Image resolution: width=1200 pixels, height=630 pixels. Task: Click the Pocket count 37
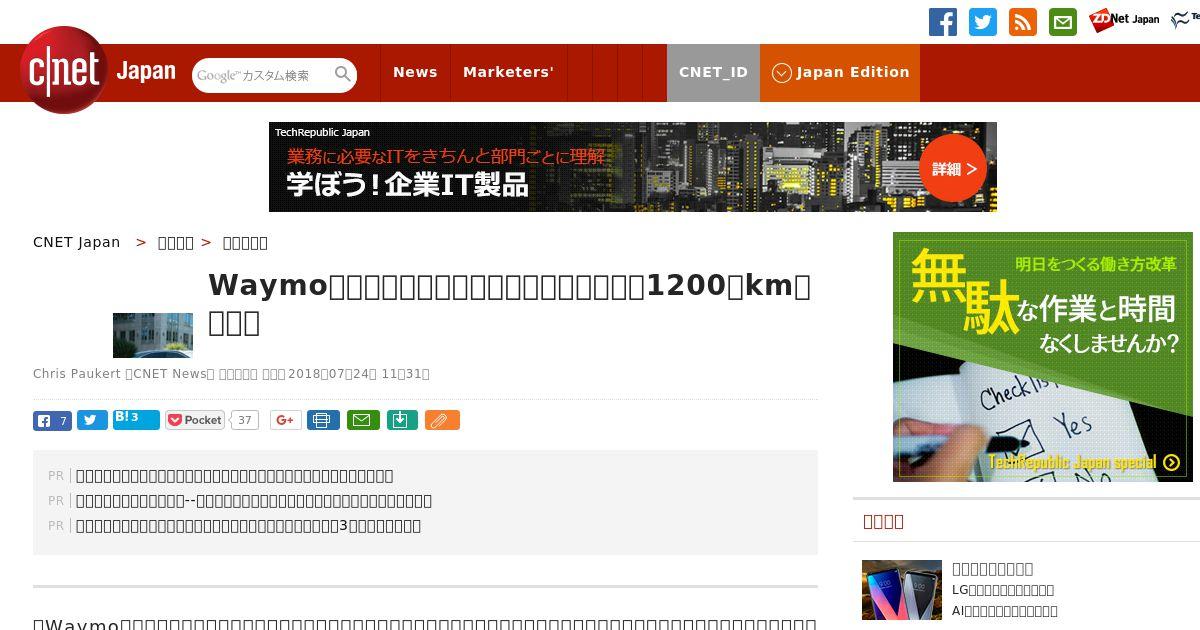[x=244, y=420]
